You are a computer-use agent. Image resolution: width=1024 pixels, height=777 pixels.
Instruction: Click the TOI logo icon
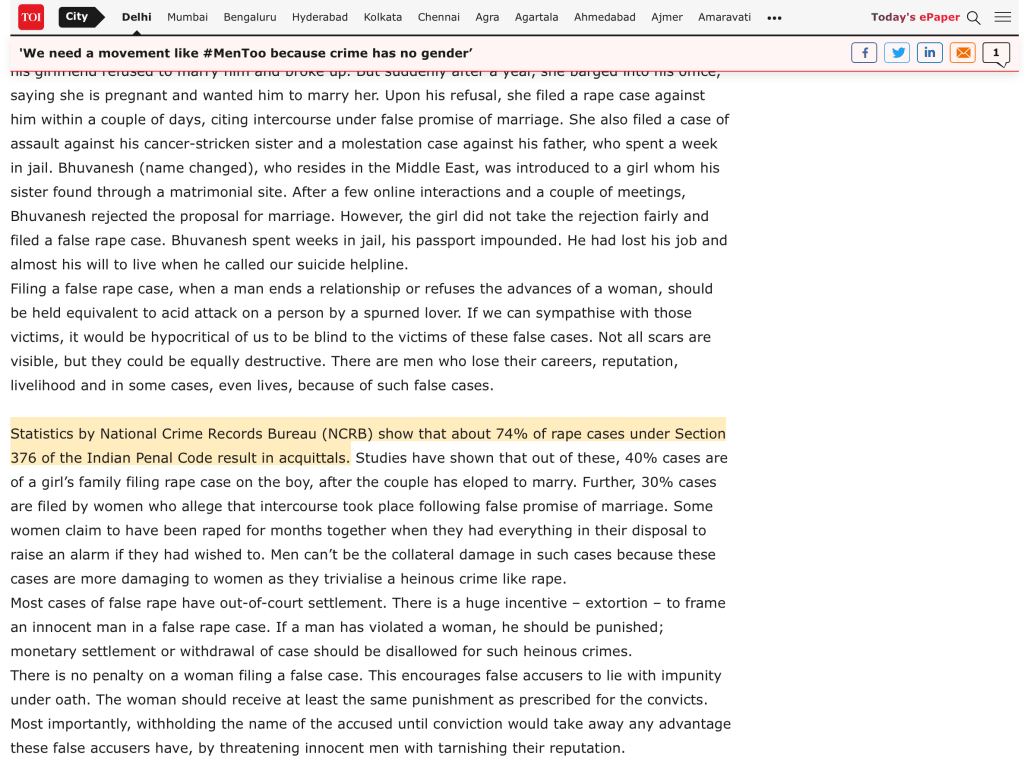(x=31, y=17)
